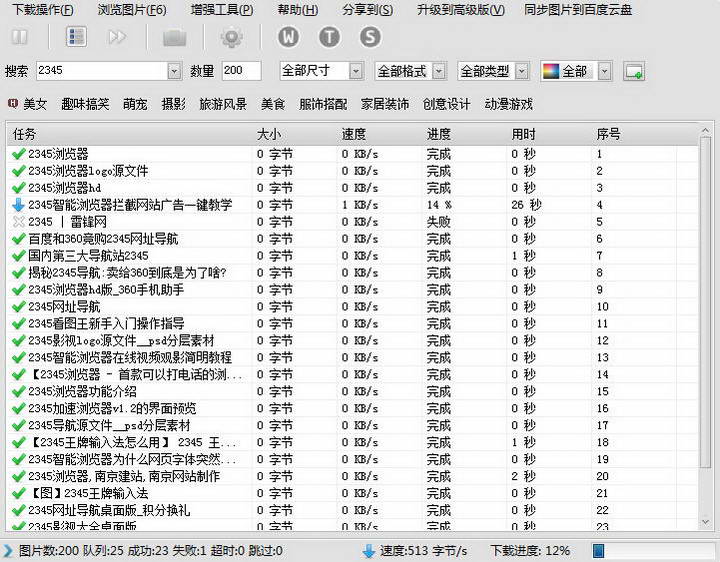720x562 pixels.
Task: Click the 旅游风景 category link
Action: click(x=223, y=104)
